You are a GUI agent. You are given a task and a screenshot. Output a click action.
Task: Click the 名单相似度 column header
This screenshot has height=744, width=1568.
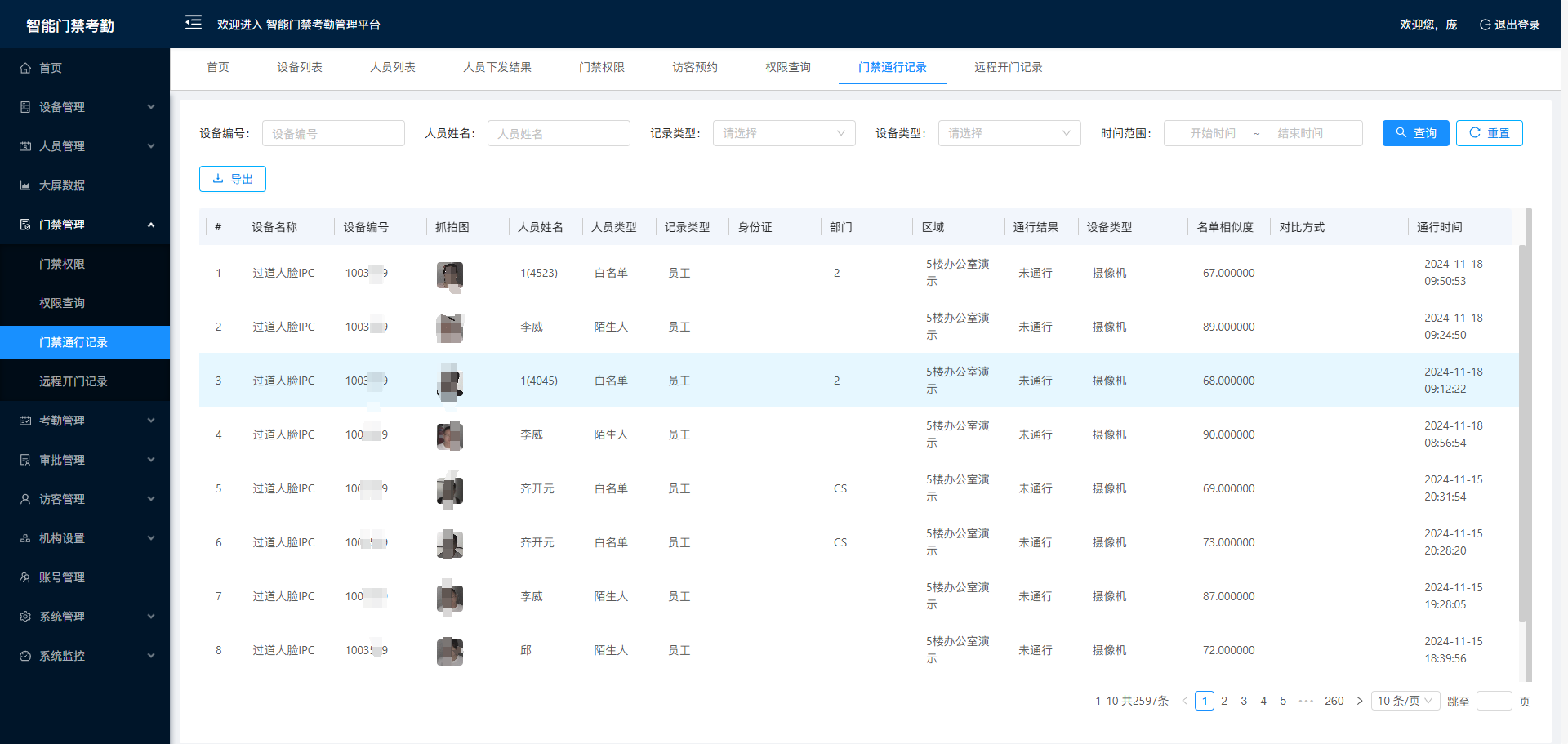point(1225,227)
